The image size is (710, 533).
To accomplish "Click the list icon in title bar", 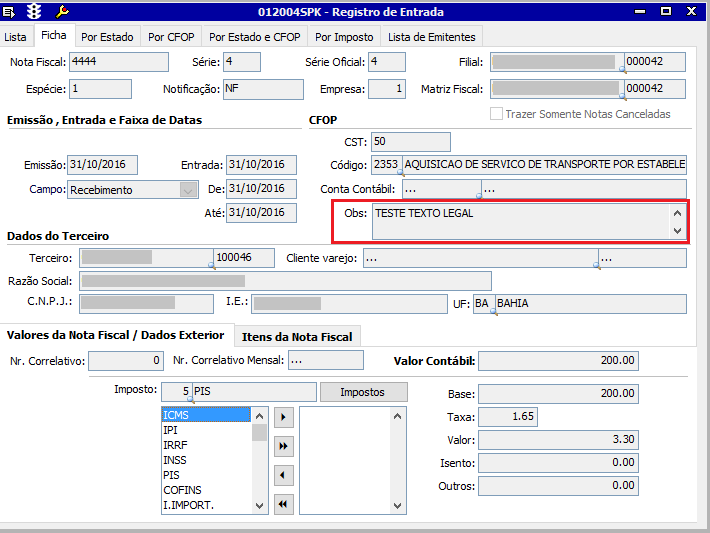I will click(9, 12).
